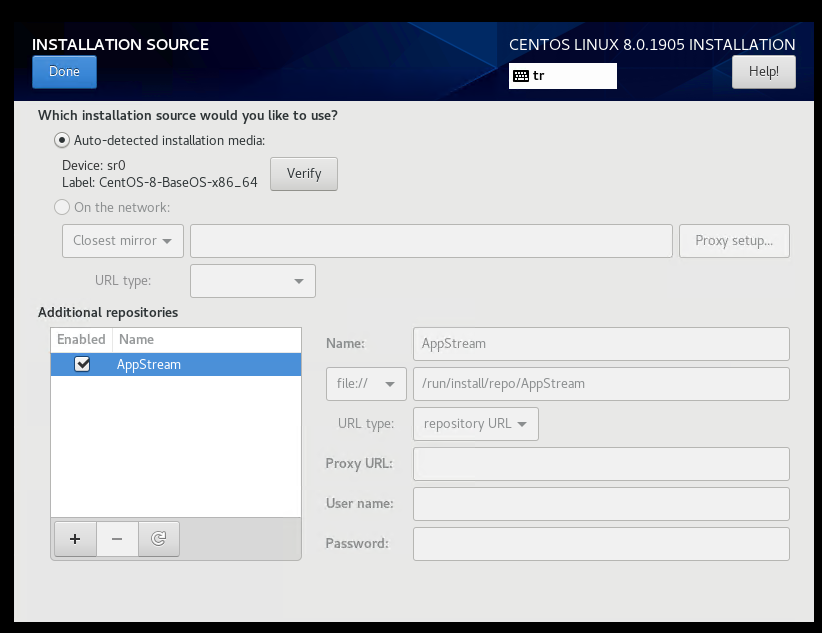Screen dimensions: 822x633
Task: Click the Password input field
Action: tap(601, 544)
